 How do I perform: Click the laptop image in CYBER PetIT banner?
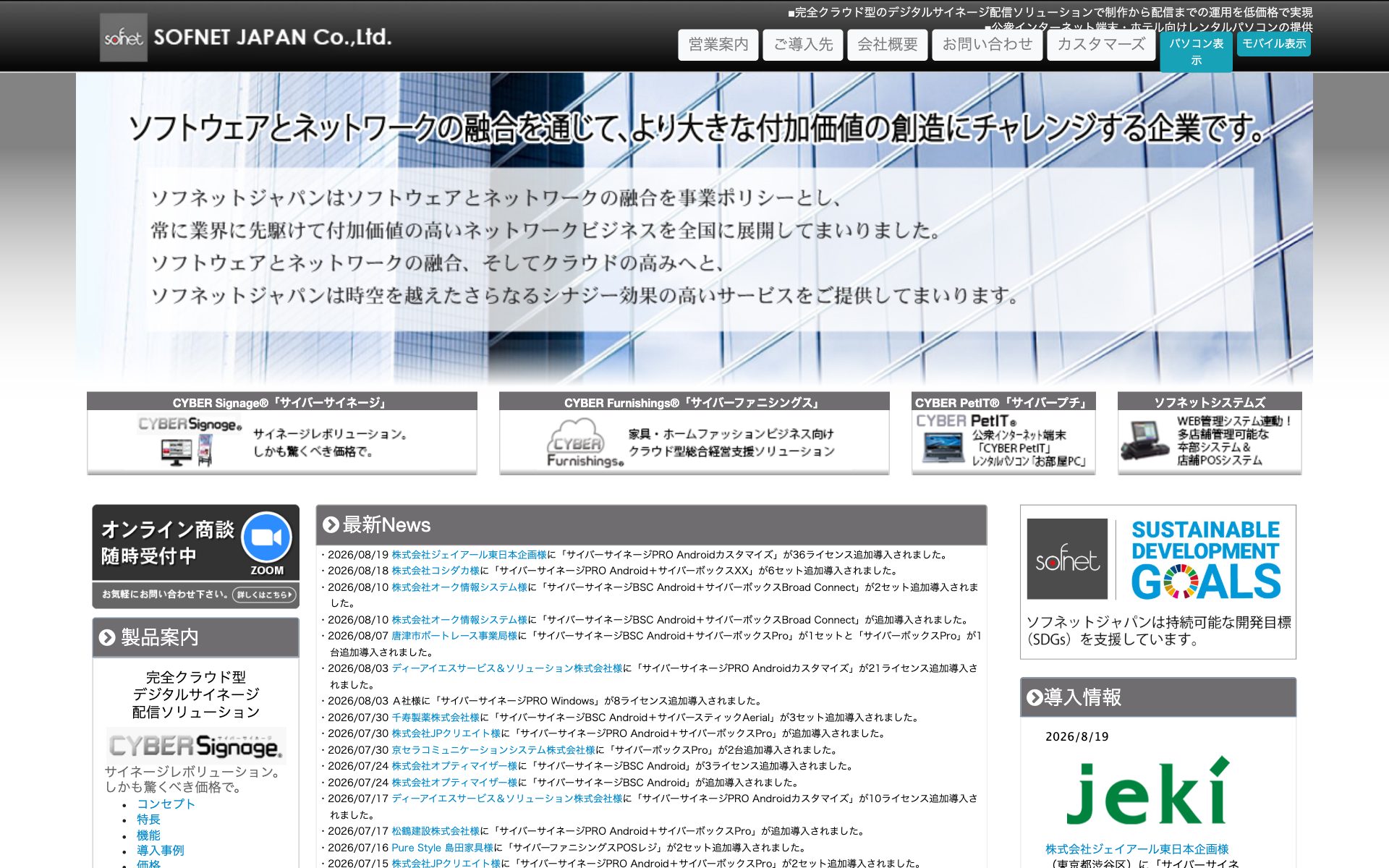click(x=943, y=448)
